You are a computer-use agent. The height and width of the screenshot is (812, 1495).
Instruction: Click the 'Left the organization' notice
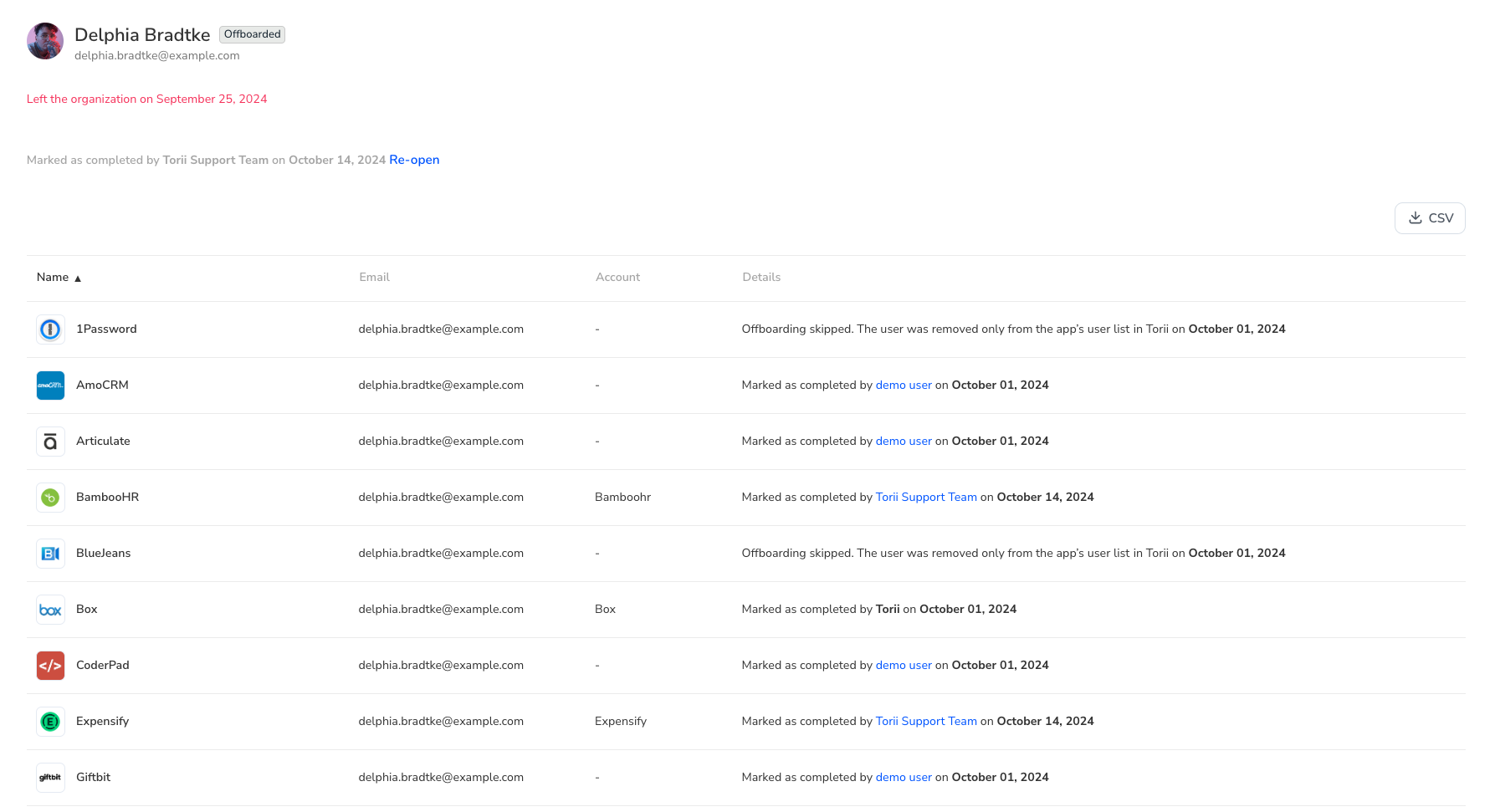[147, 100]
